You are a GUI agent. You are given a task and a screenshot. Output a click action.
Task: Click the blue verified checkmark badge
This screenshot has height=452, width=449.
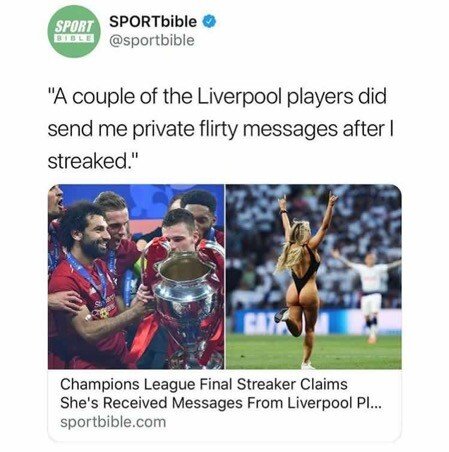210,22
